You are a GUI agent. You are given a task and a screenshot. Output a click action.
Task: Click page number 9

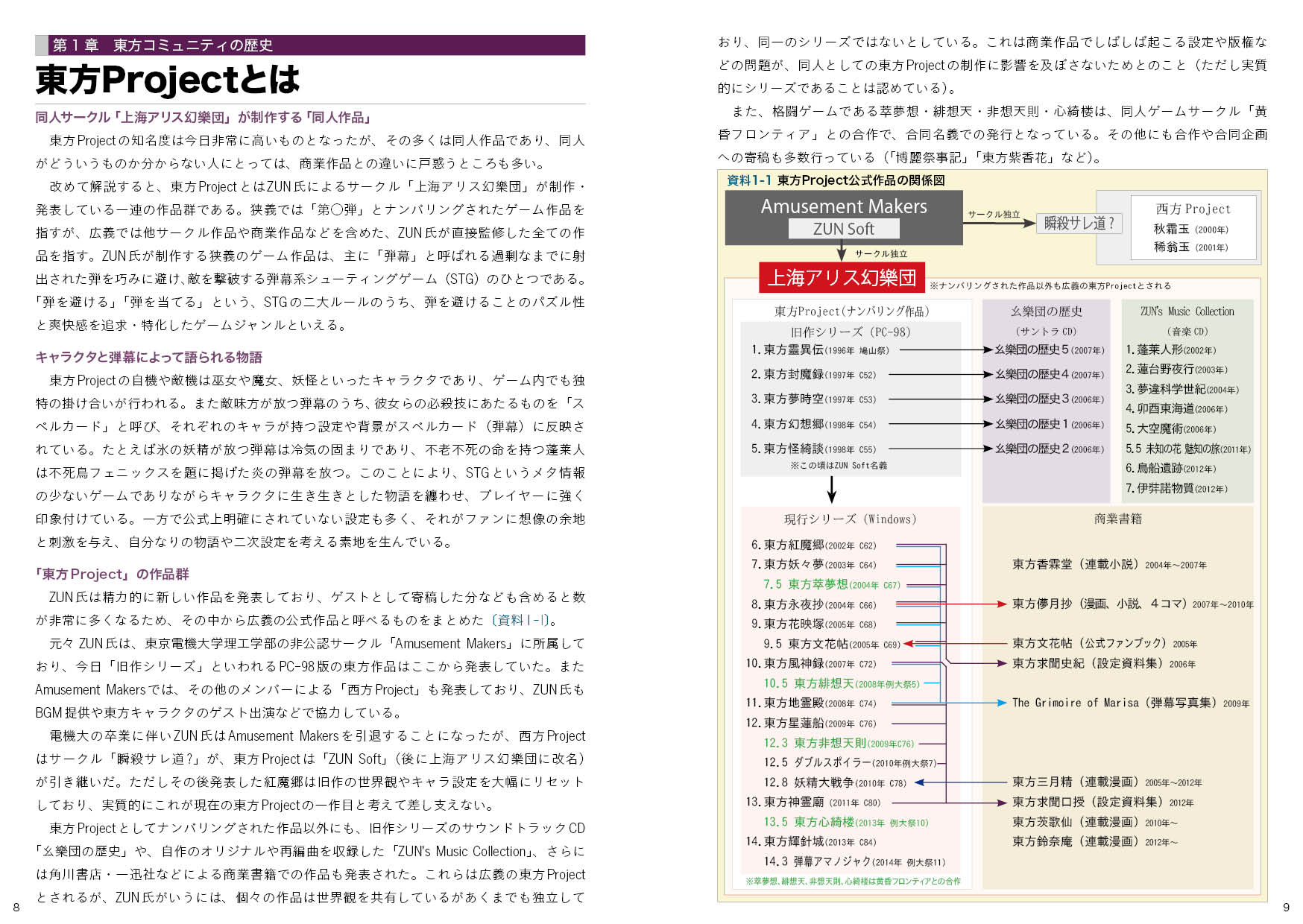point(1286,907)
